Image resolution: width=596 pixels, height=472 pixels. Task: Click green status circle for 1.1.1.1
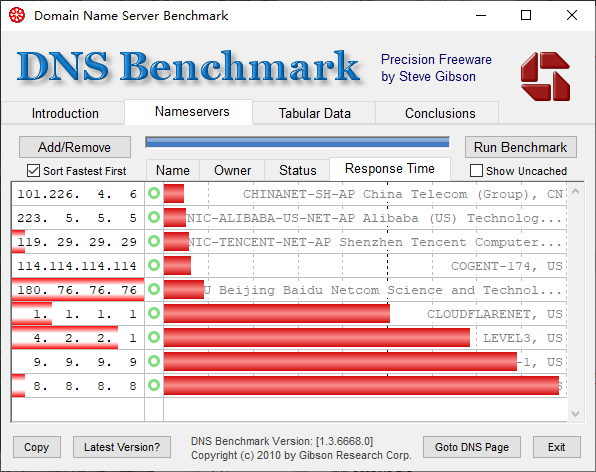tap(154, 313)
